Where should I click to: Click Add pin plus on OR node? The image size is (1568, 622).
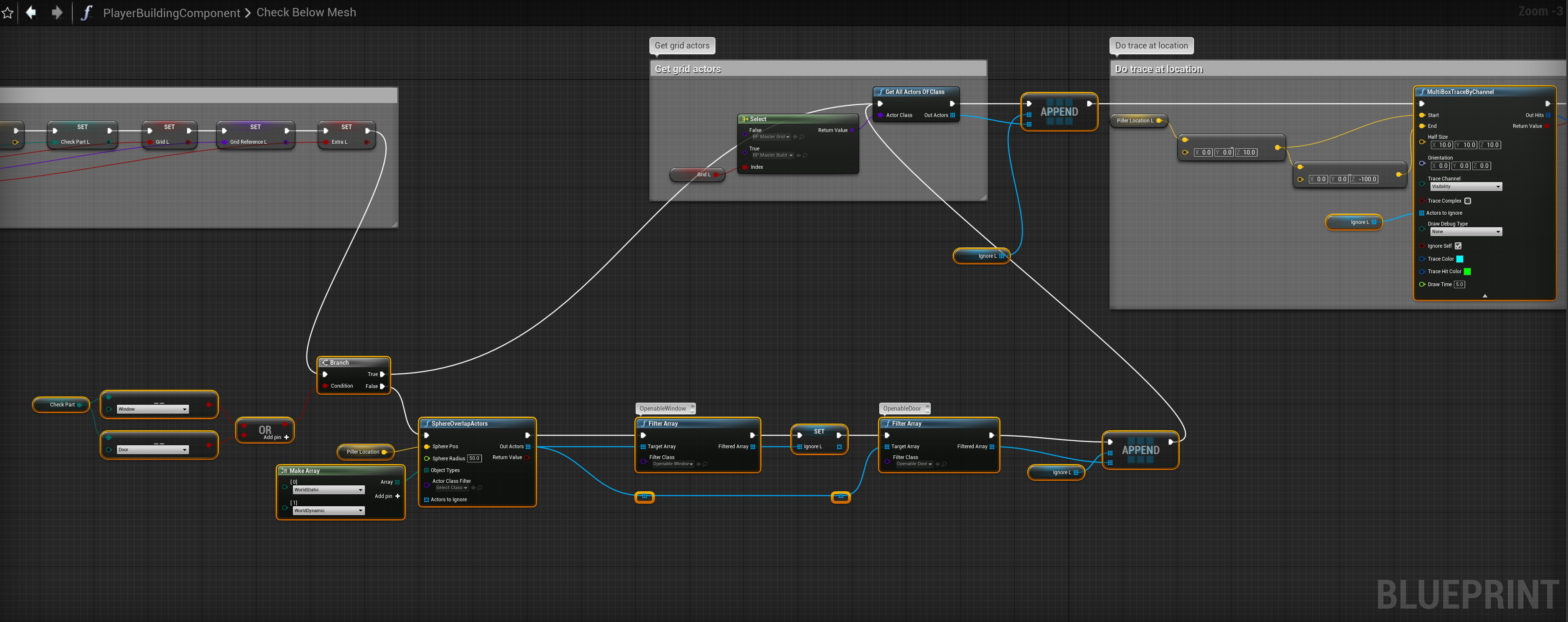point(286,437)
